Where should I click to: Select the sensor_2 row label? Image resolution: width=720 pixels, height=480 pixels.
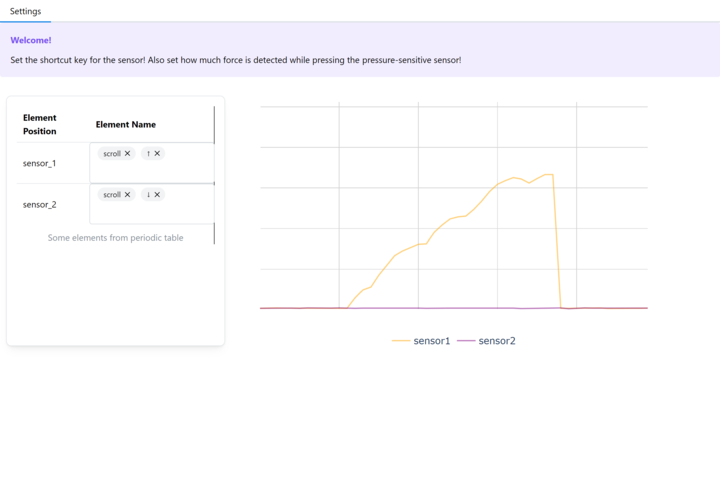[40, 204]
